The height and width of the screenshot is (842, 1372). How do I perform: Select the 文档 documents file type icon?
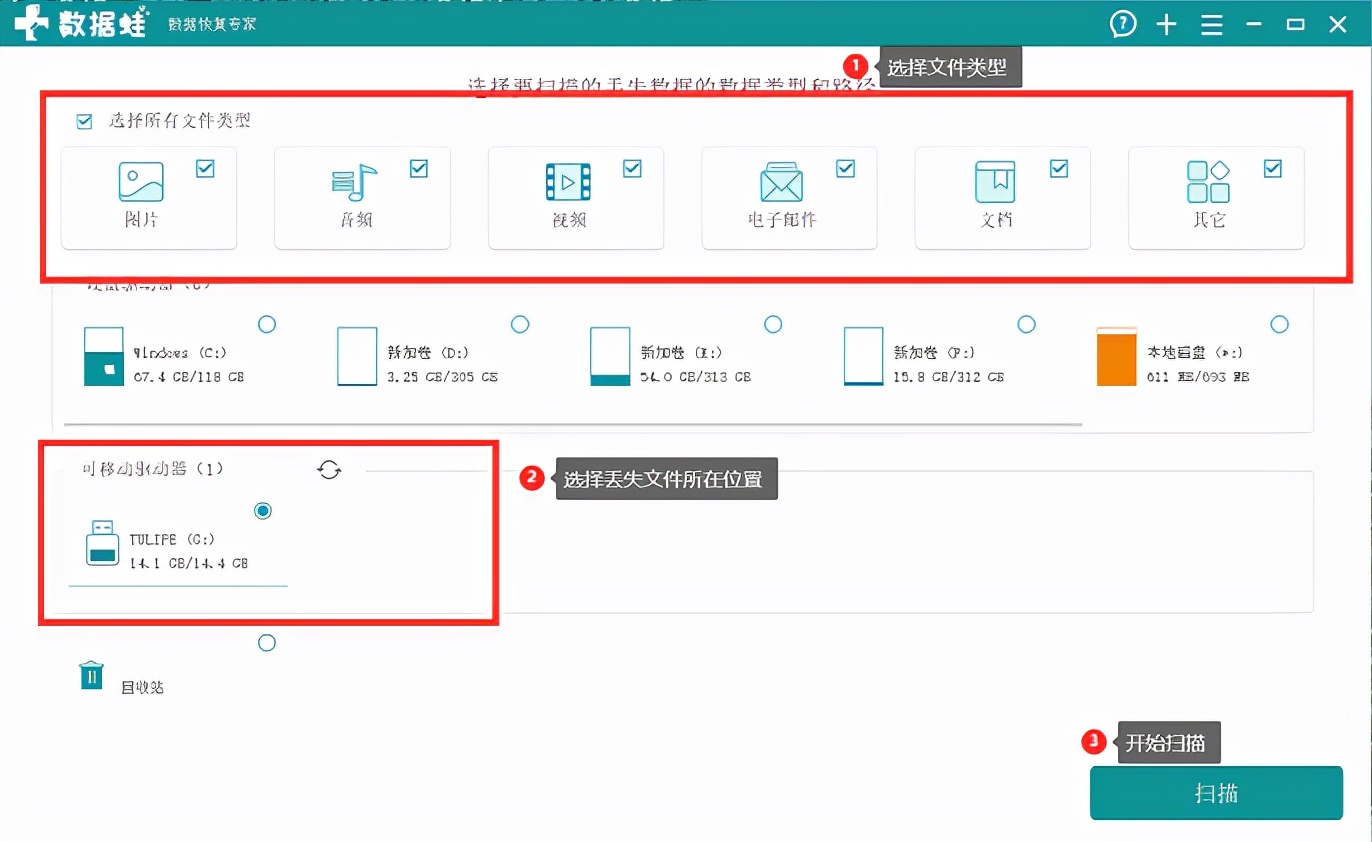[x=994, y=183]
